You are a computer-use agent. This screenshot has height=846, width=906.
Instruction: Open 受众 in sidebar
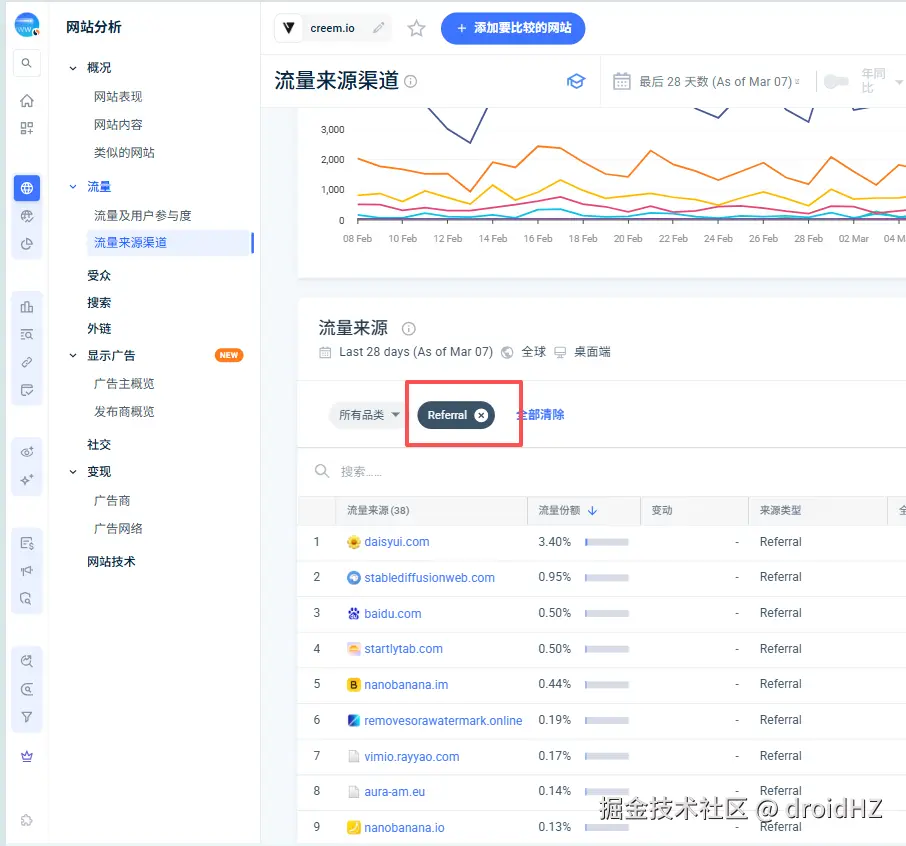[x=99, y=276]
